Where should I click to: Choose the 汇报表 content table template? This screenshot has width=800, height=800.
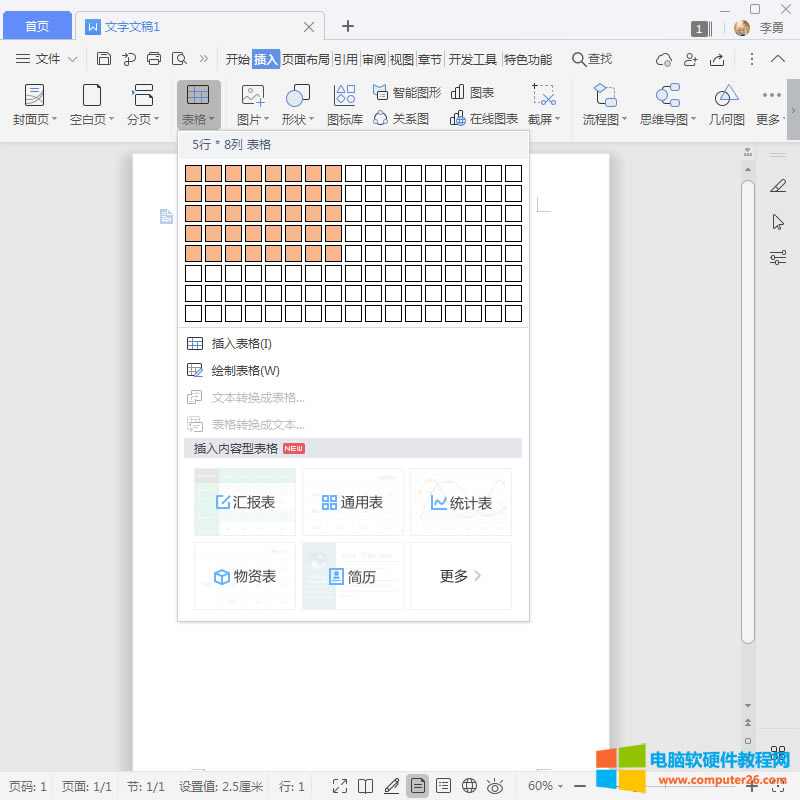245,502
